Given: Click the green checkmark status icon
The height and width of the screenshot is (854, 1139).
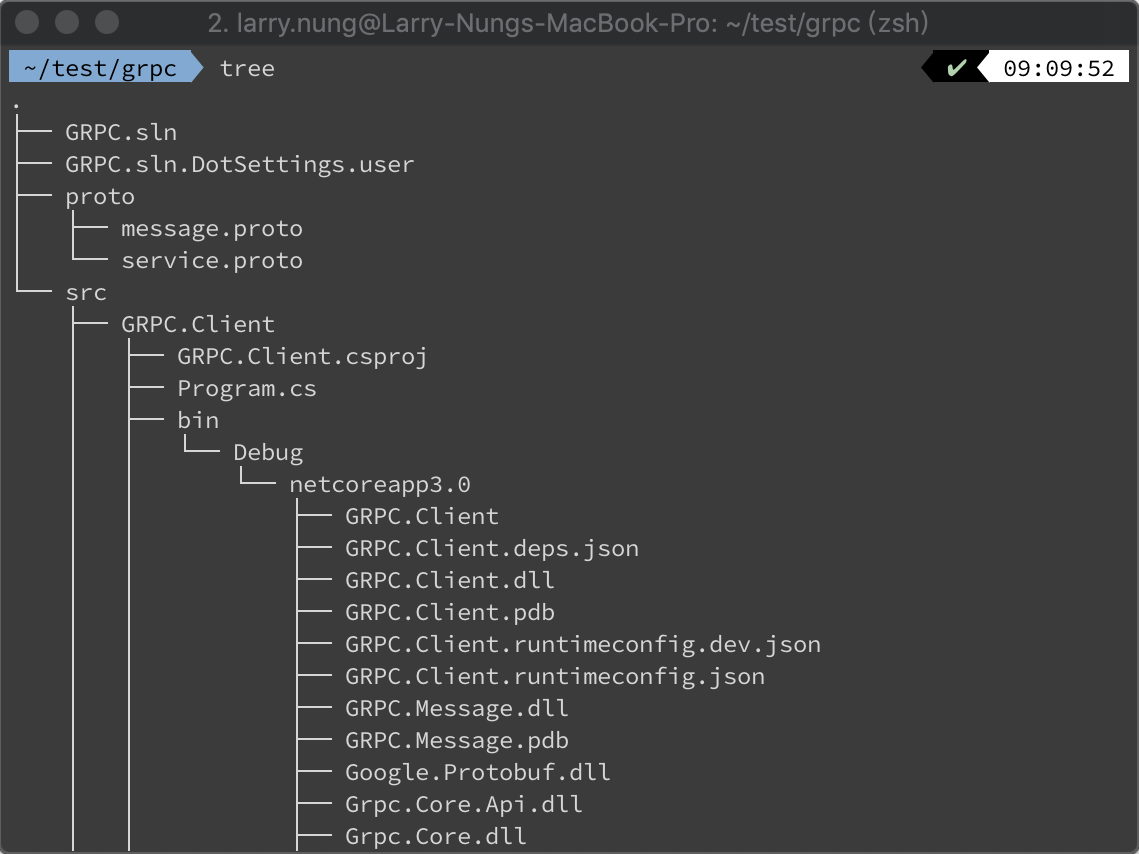Looking at the screenshot, I should click(x=956, y=68).
